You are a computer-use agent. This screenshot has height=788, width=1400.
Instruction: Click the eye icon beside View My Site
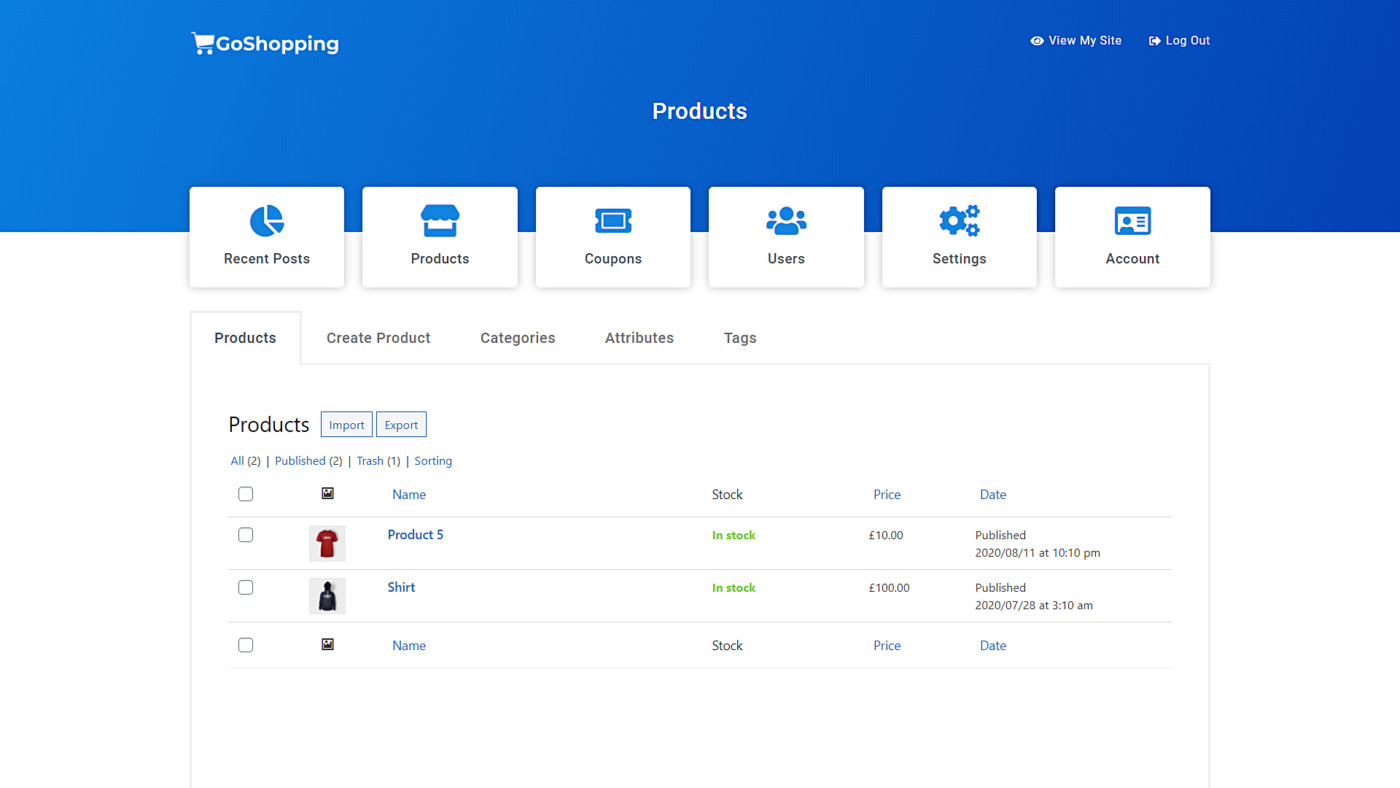pos(1037,41)
